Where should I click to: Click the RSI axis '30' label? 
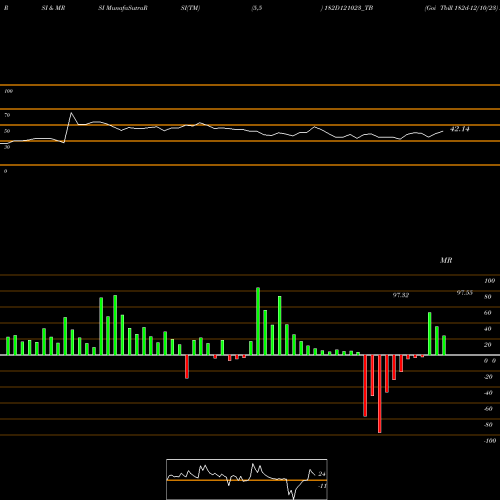7,147
